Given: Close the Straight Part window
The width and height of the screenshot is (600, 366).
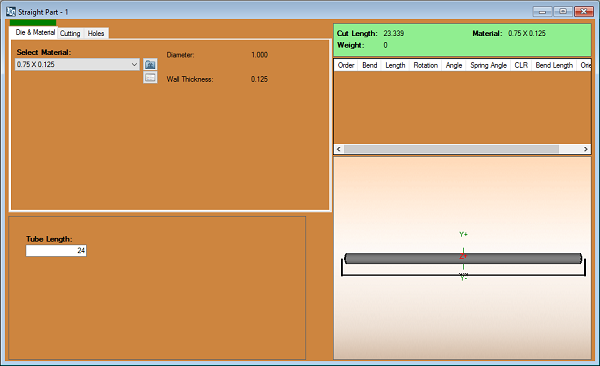Looking at the screenshot, I should coord(584,11).
